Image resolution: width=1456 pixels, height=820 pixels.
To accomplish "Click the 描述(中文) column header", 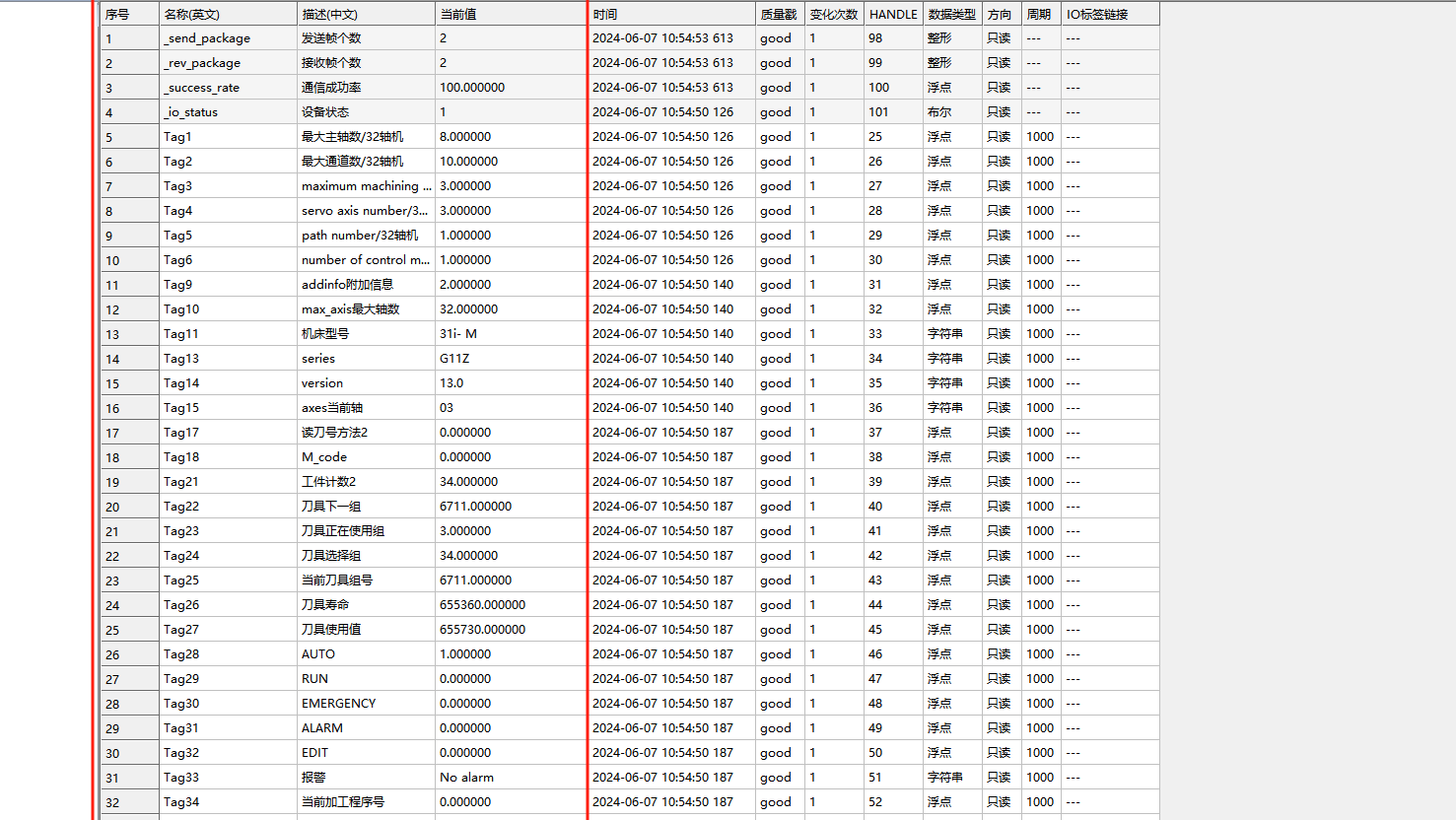I will tap(366, 14).
